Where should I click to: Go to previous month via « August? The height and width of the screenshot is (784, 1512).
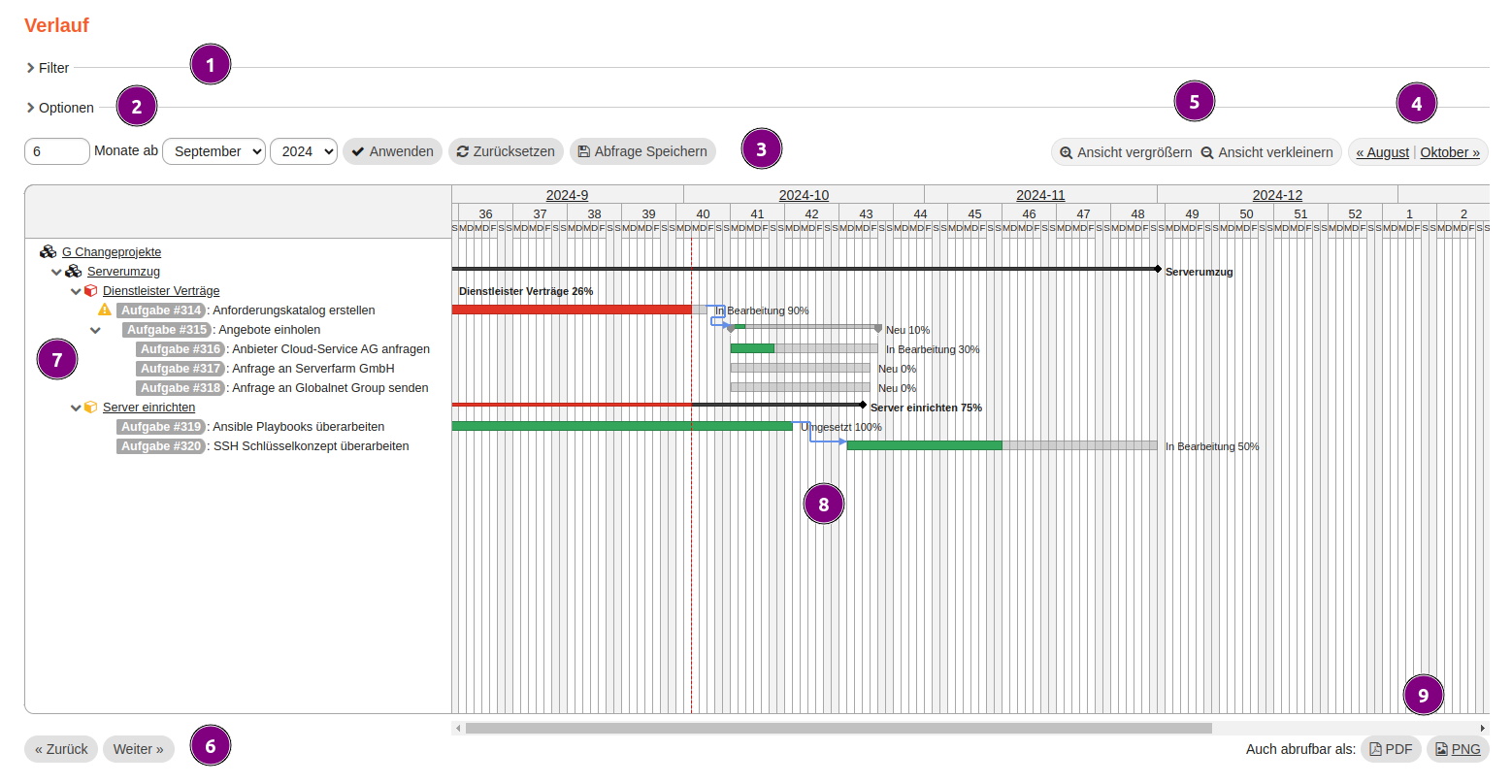click(1382, 152)
